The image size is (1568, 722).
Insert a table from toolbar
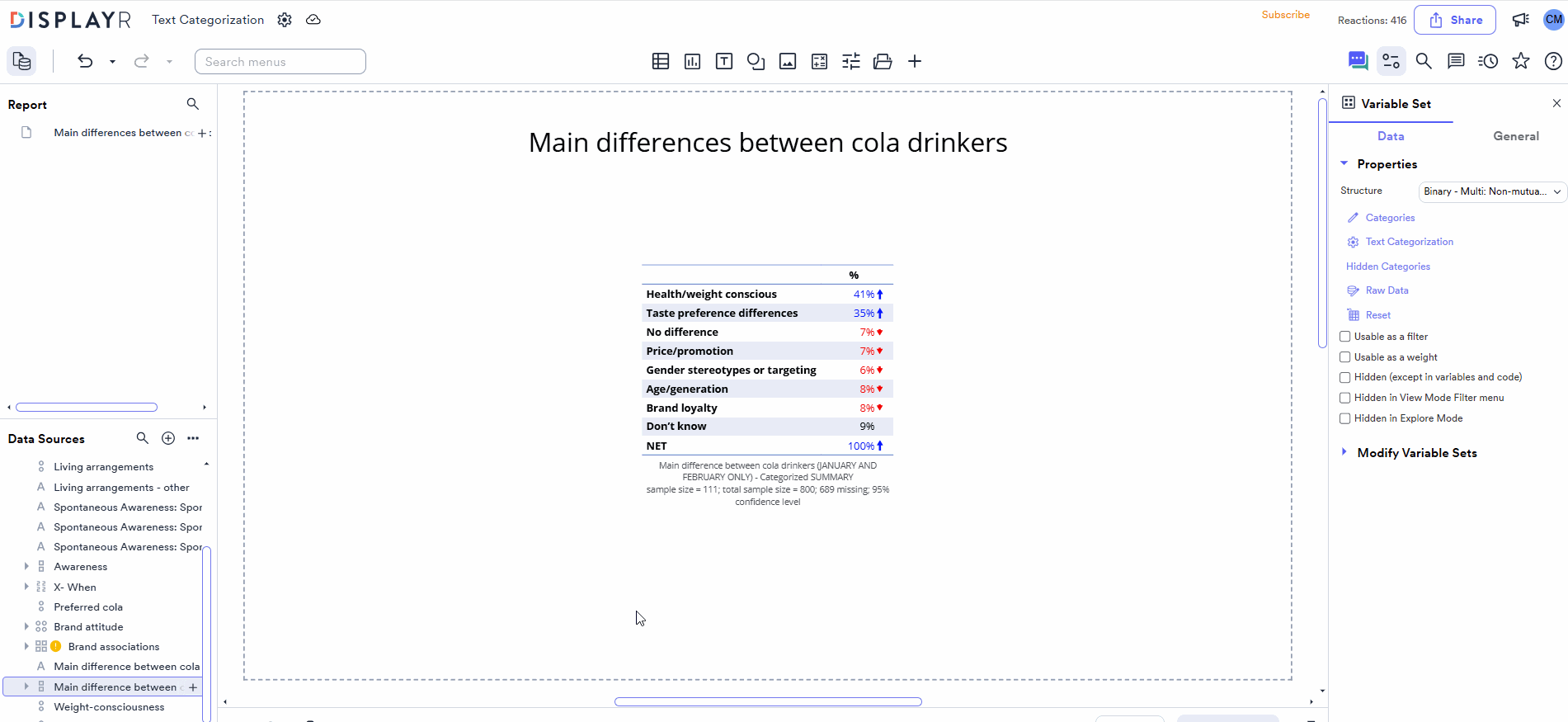click(661, 61)
